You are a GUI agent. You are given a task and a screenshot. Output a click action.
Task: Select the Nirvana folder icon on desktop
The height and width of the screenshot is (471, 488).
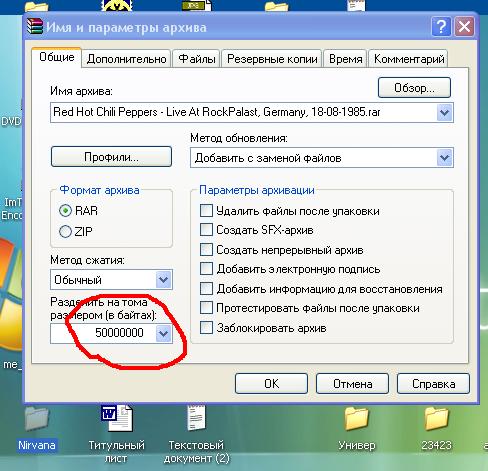pyautogui.click(x=37, y=419)
